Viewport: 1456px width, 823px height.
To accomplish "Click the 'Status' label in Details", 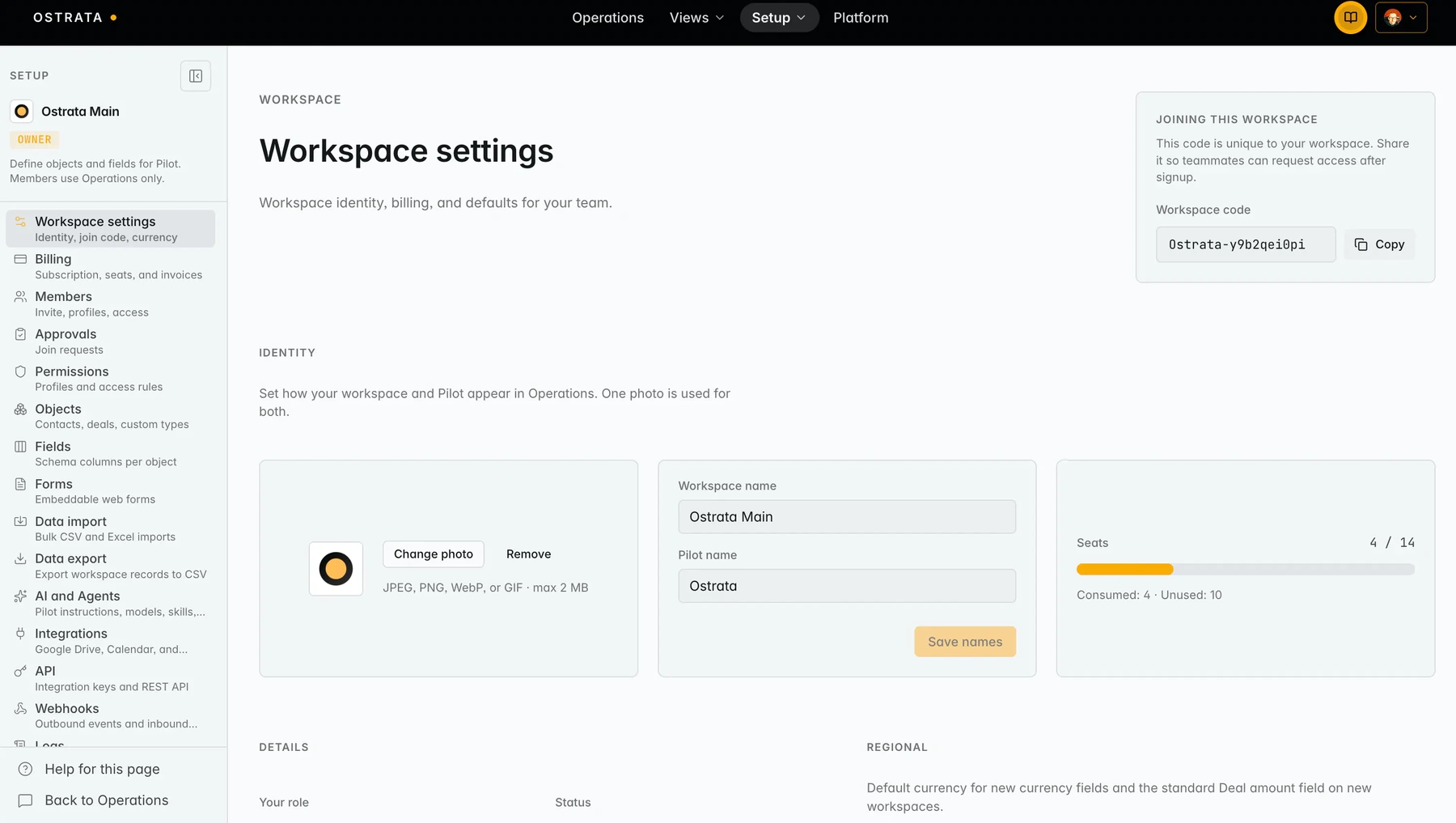I will click(573, 803).
